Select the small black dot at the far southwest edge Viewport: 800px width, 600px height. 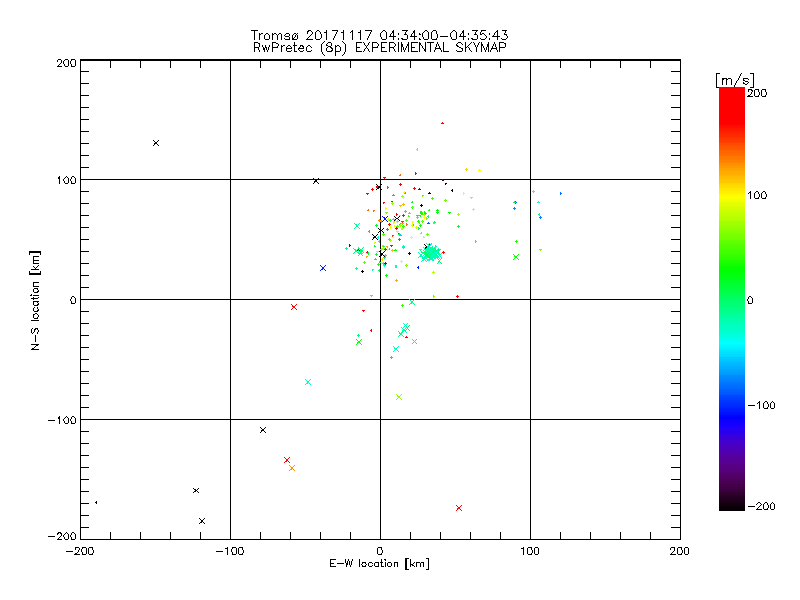coord(96,503)
